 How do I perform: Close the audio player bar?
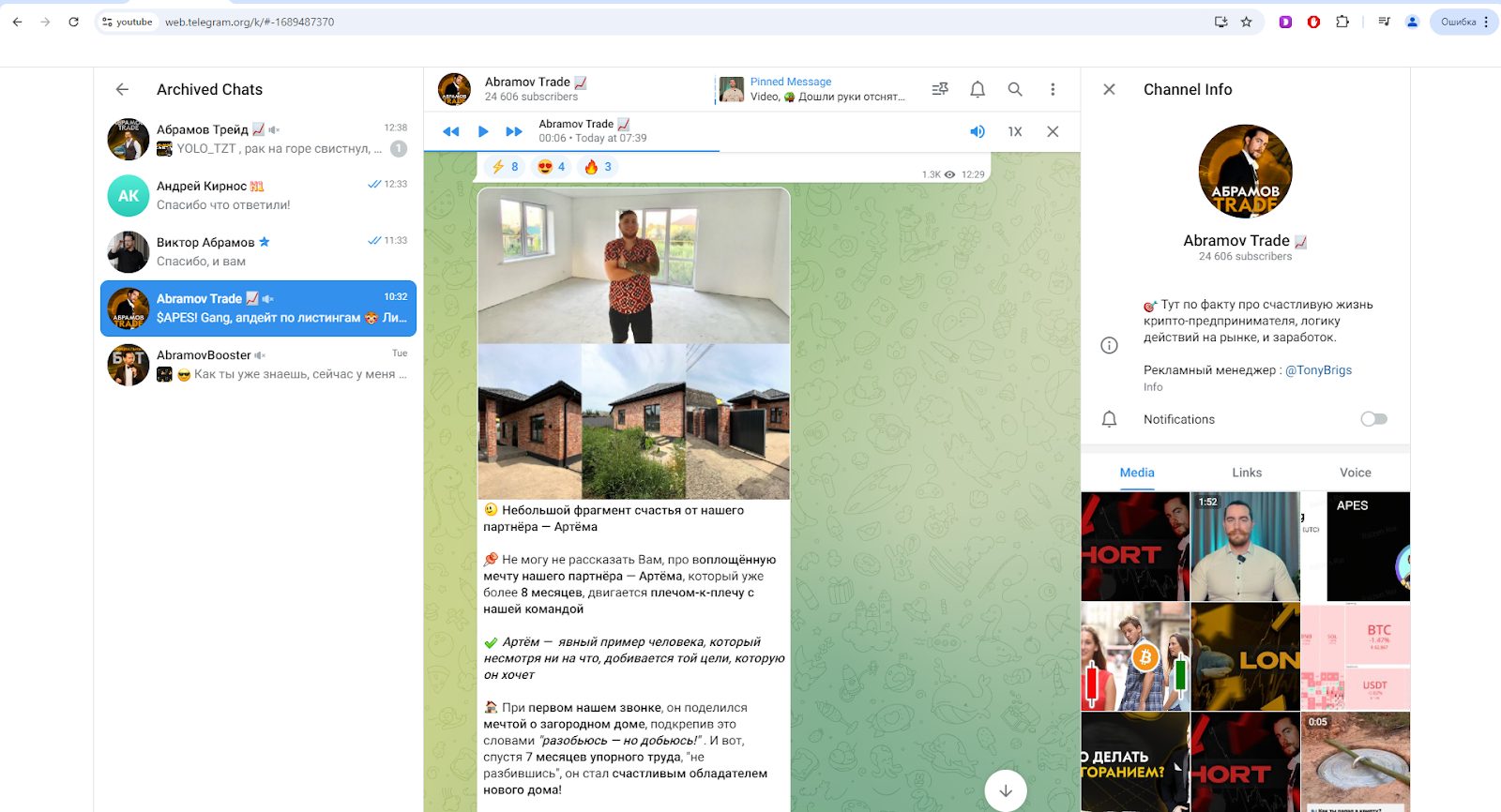1053,131
